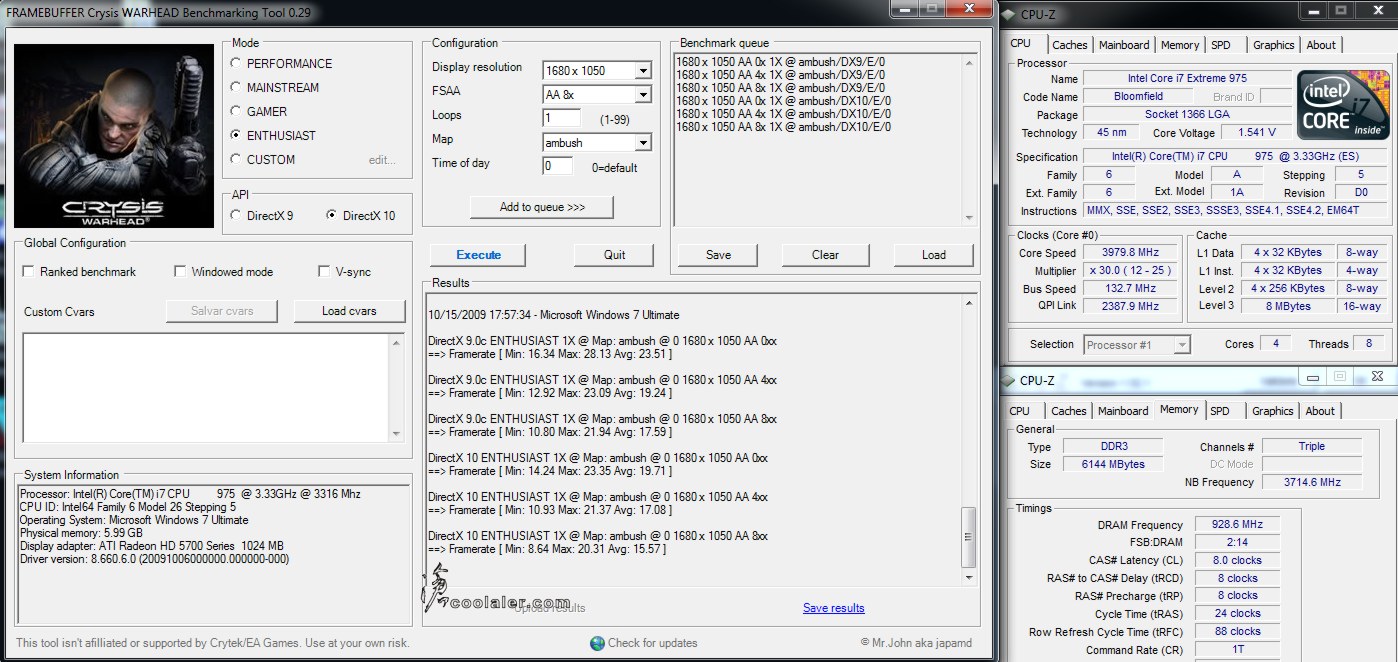1398x662 pixels.
Task: Click the Intel Core i7 logo
Action: [1343, 105]
